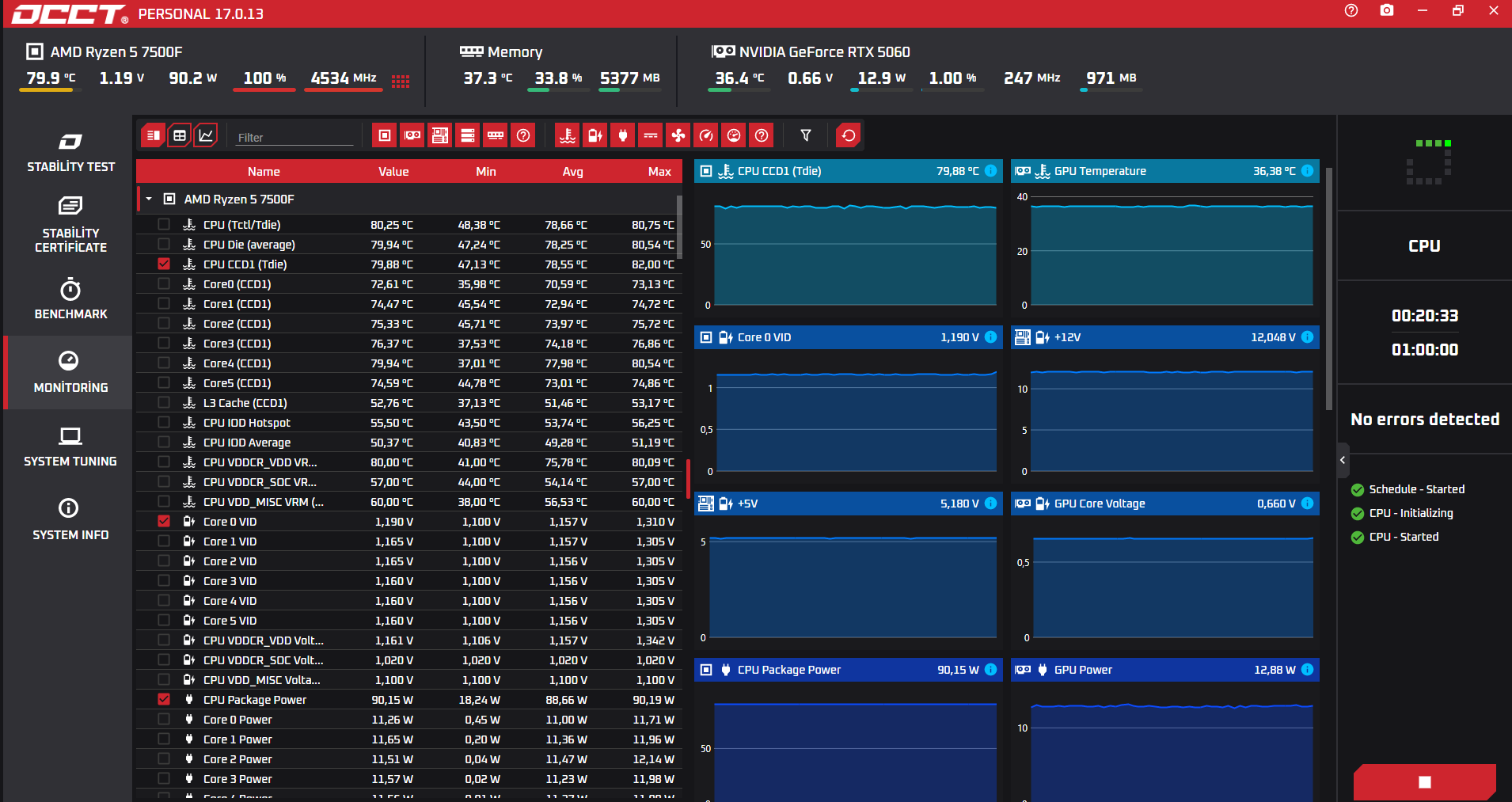The image size is (1512, 802).
Task: Open info for CPU CCD1 (Tdie) graph
Action: click(991, 171)
